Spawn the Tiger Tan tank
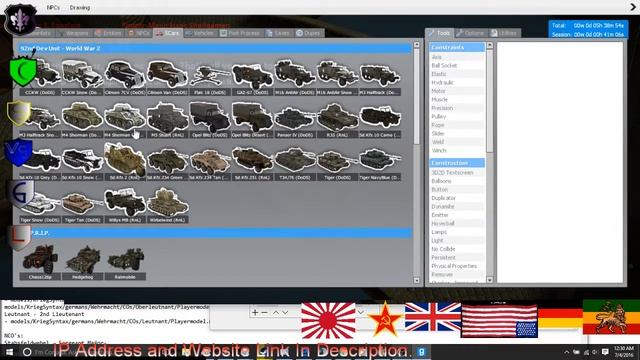Image resolution: width=640 pixels, height=360 pixels. 82,205
